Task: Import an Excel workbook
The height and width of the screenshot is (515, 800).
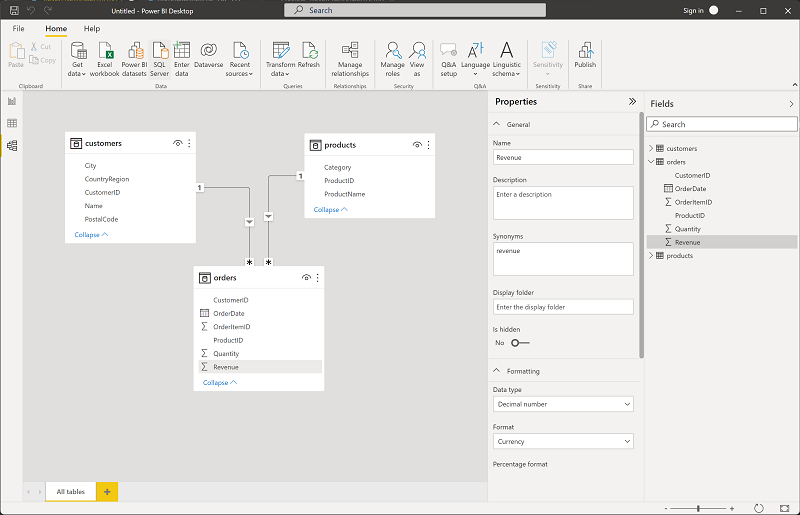Action: pyautogui.click(x=105, y=59)
